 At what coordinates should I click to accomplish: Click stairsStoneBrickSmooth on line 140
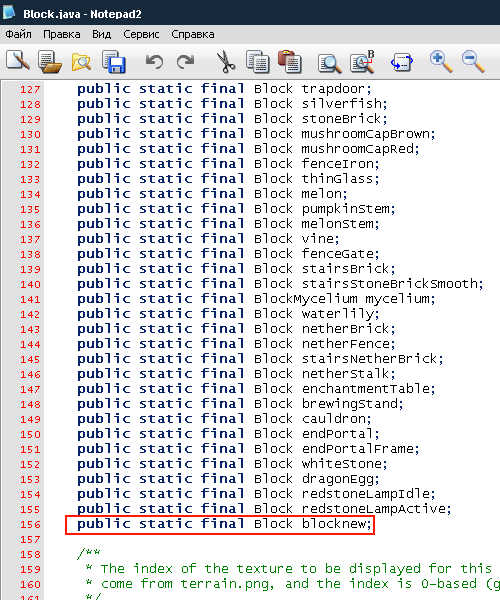pyautogui.click(x=390, y=284)
